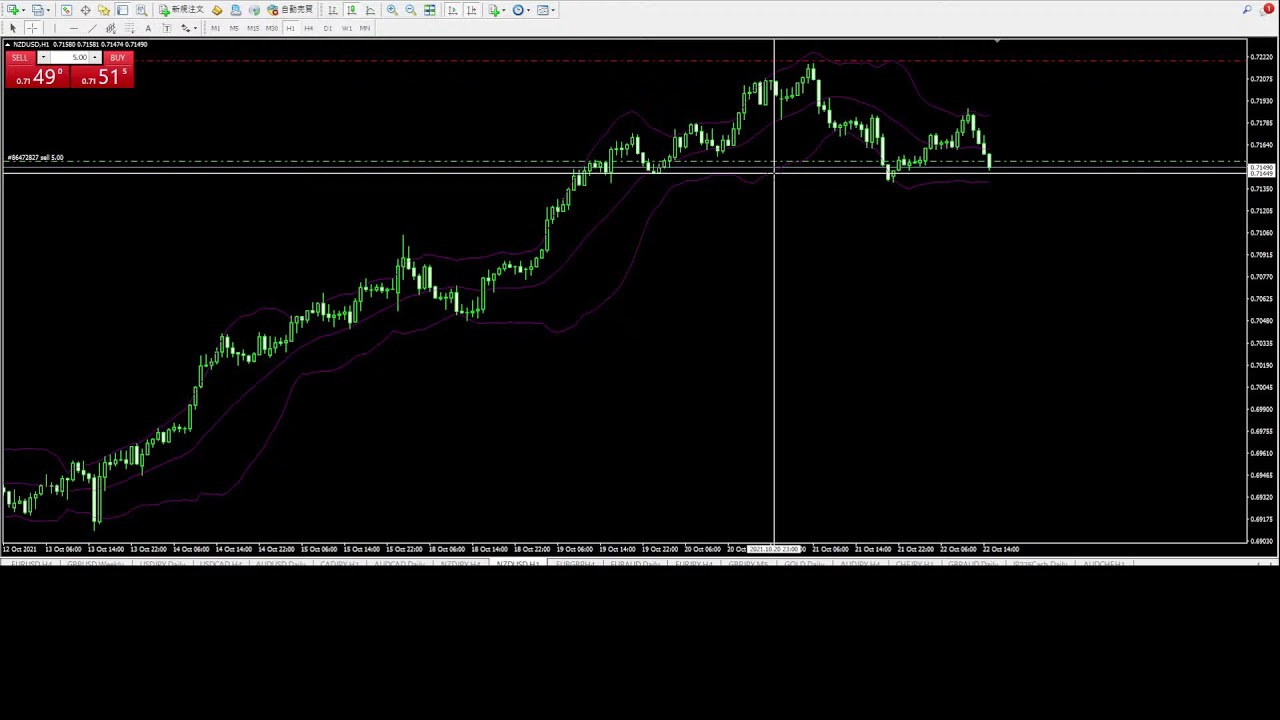The height and width of the screenshot is (720, 1280).
Task: Click the New Order (新規注文) toolbar button
Action: [181, 10]
